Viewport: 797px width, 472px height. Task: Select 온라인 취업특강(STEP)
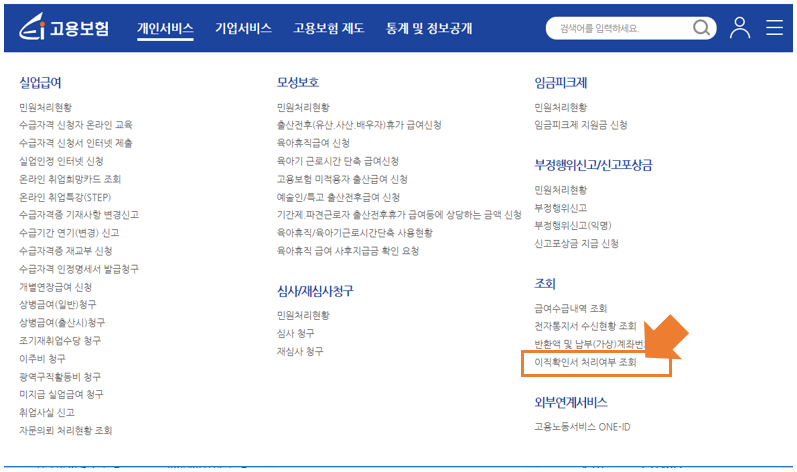pyautogui.click(x=65, y=197)
